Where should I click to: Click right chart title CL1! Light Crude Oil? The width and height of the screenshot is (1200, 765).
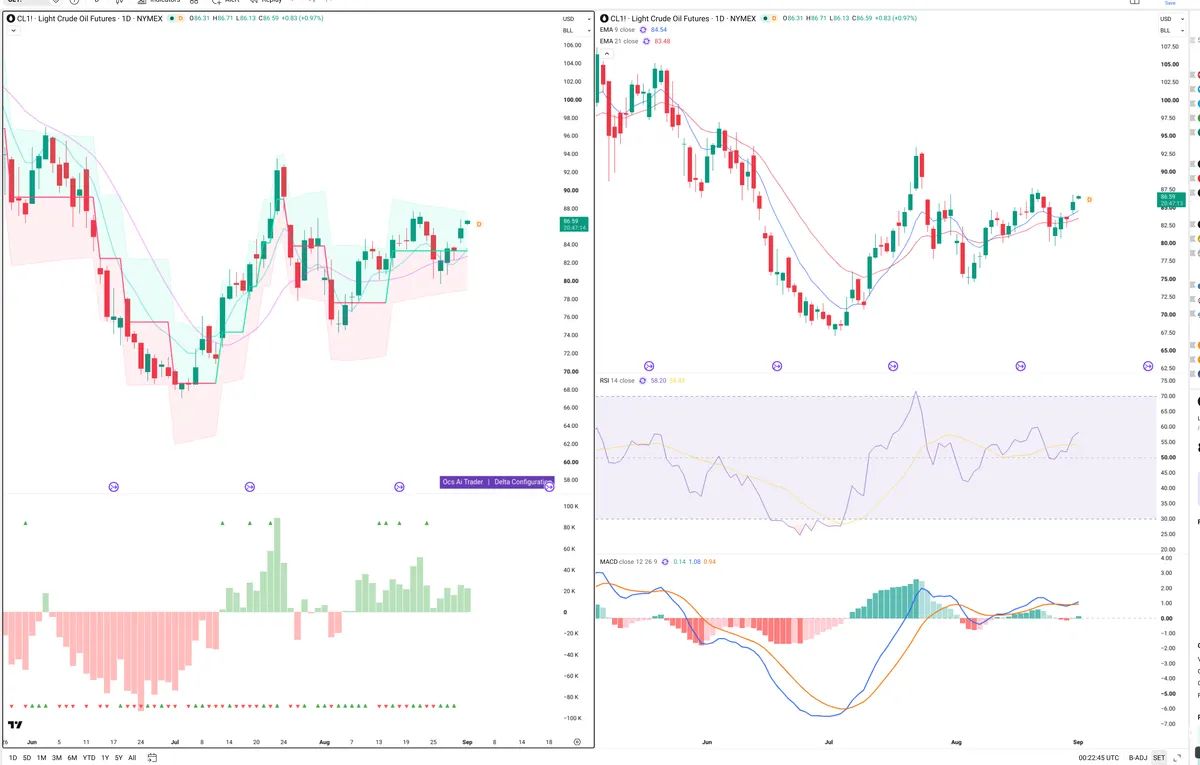(685, 18)
